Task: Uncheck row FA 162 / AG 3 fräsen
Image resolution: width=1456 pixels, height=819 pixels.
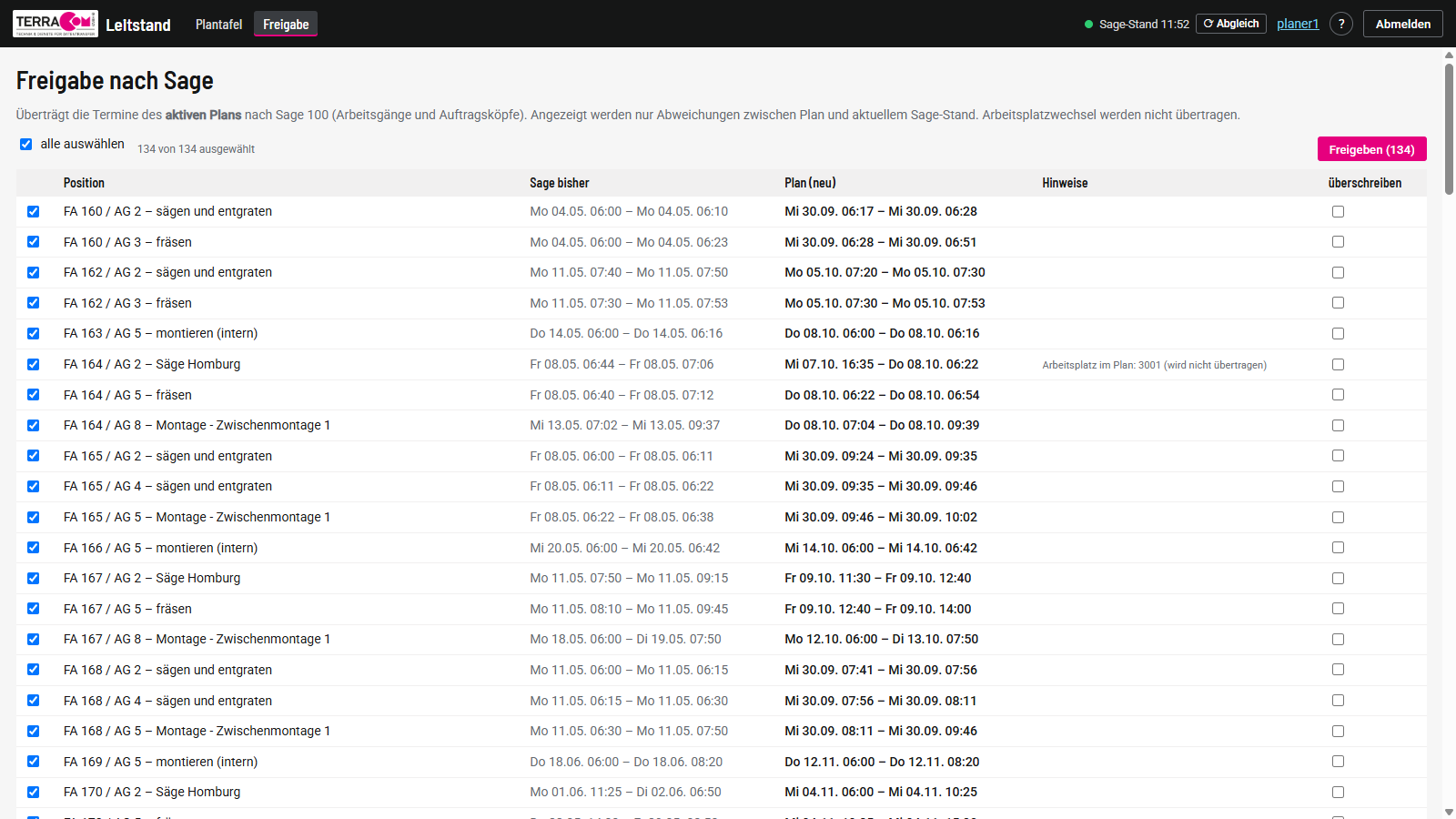Action: 34,303
